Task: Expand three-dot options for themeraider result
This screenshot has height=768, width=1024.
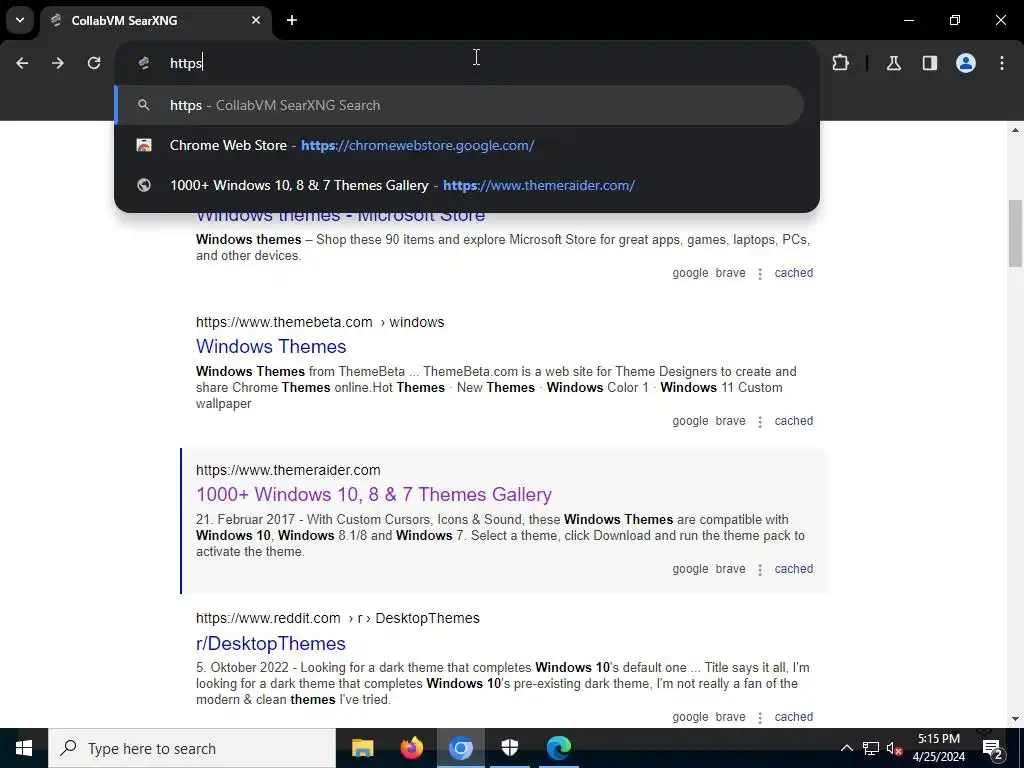Action: [x=760, y=569]
